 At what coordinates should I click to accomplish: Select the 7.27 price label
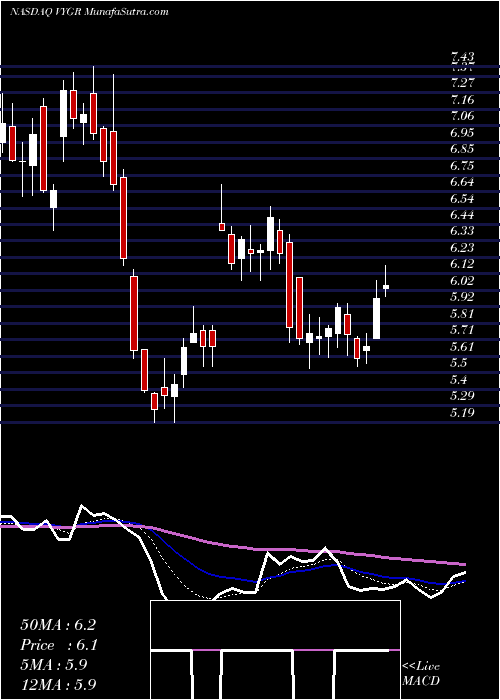tap(462, 83)
